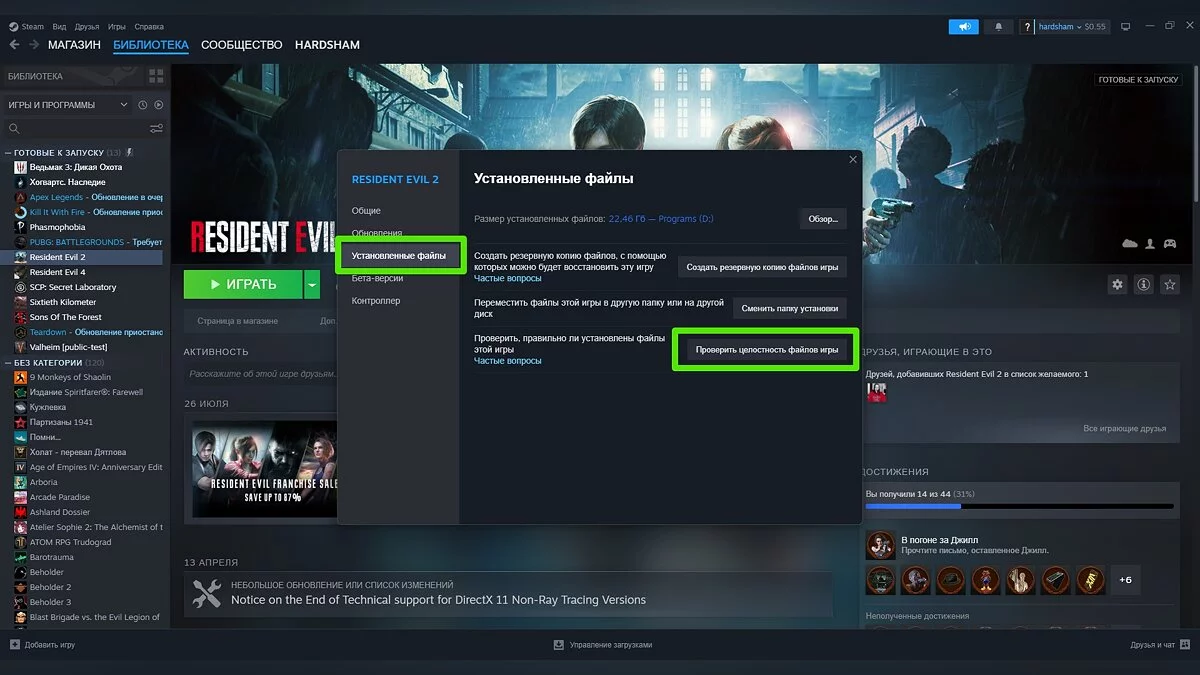1200x675 pixels.
Task: Open the collections grid view icon
Action: point(156,76)
